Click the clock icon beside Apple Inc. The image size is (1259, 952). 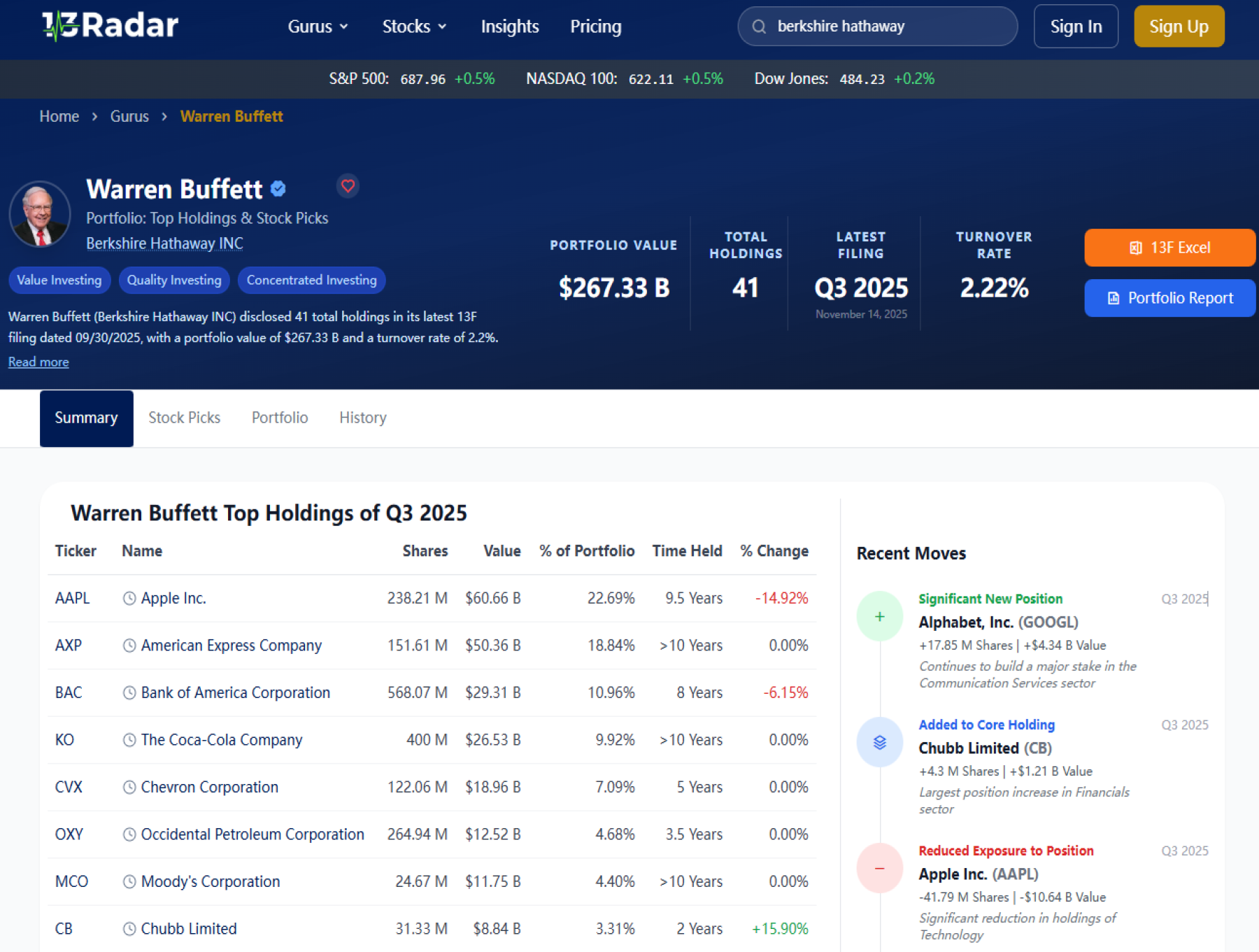[x=129, y=598]
